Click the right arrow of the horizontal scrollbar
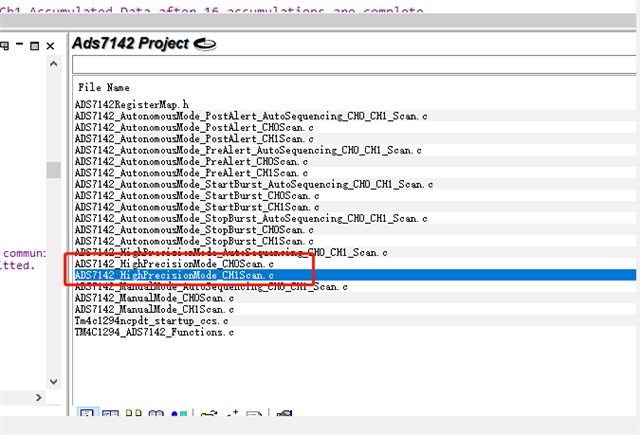 [x=39, y=397]
